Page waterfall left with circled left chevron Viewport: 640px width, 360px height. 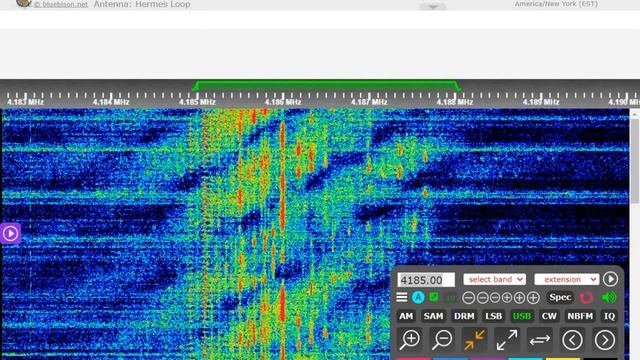click(572, 340)
